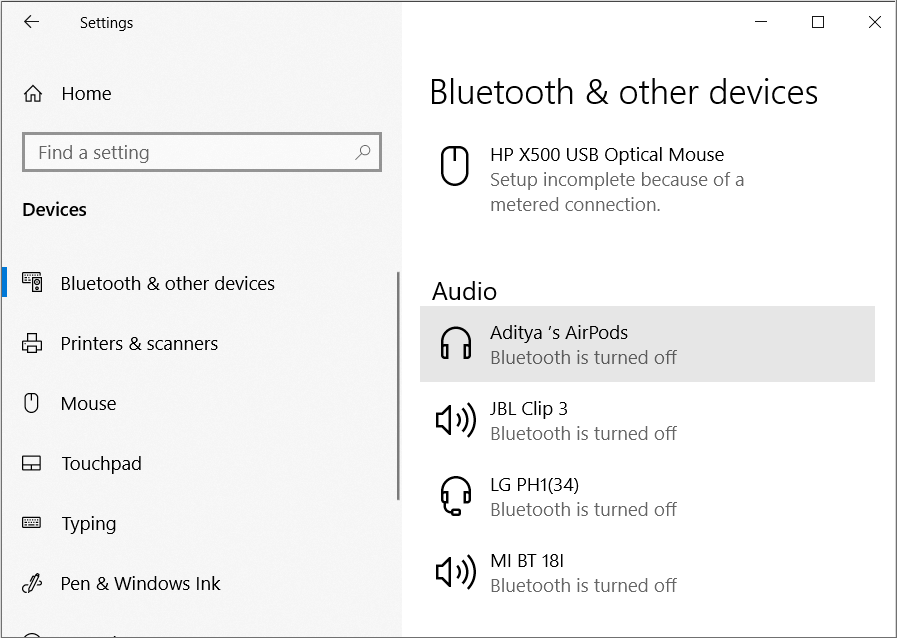This screenshot has width=897, height=638.
Task: Click the Mouse icon in the sidebar
Action: pos(31,403)
